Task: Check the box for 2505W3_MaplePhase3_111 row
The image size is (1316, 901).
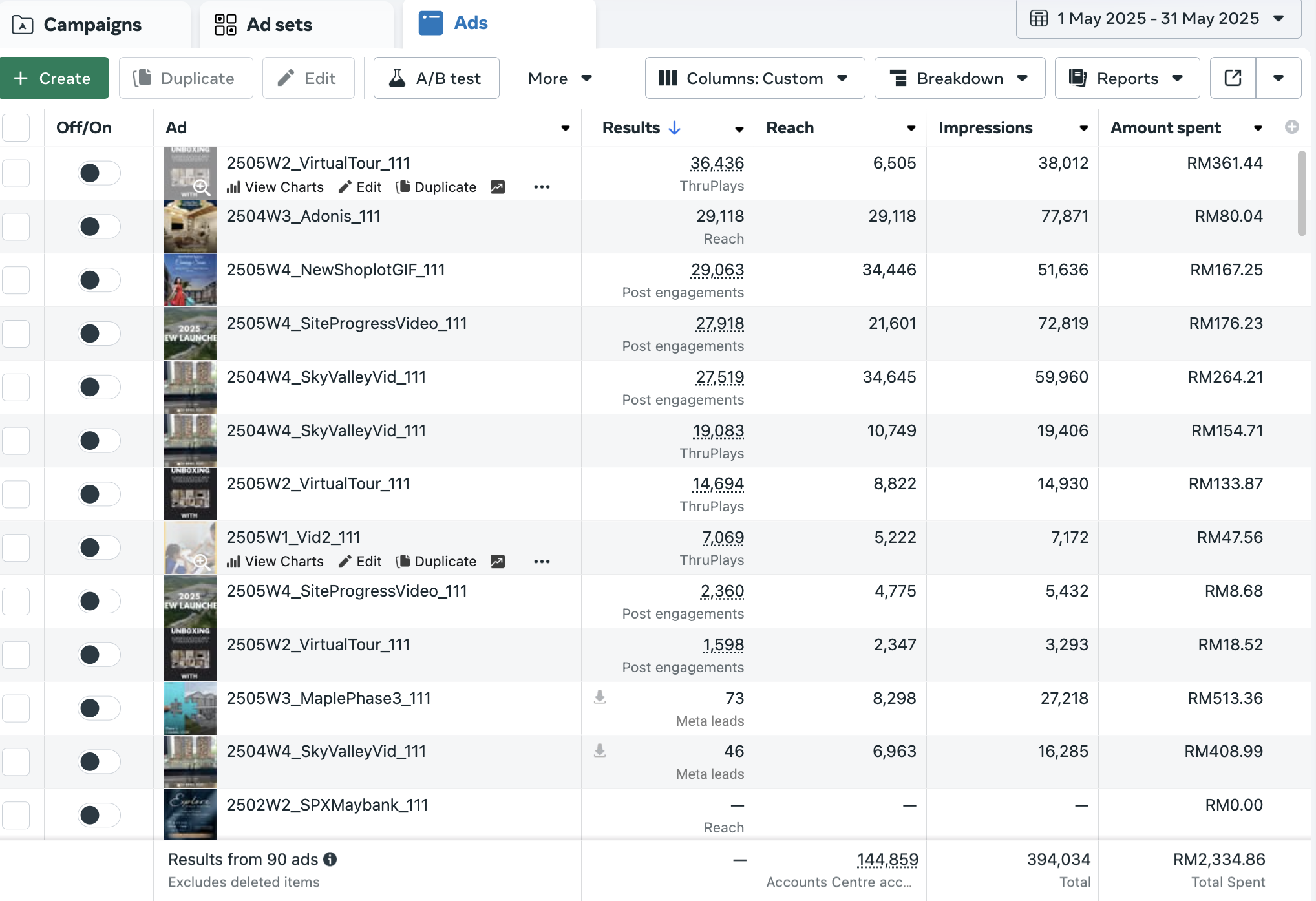Action: tap(16, 708)
